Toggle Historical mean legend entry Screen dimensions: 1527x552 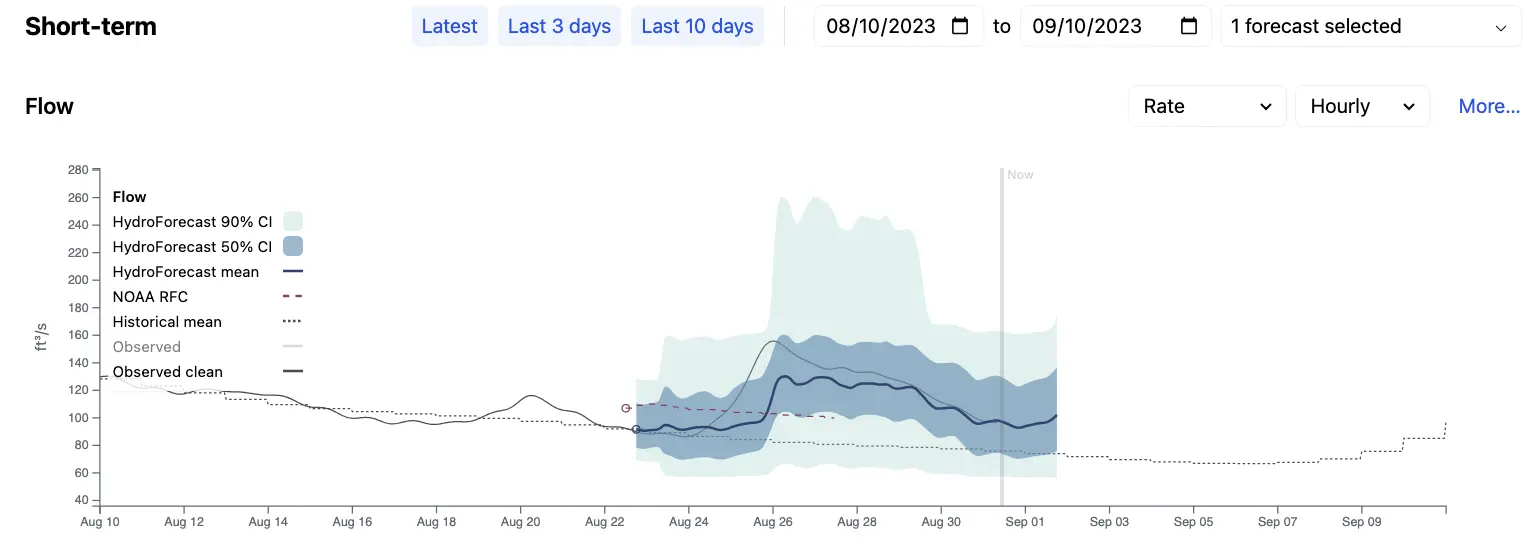click(207, 322)
